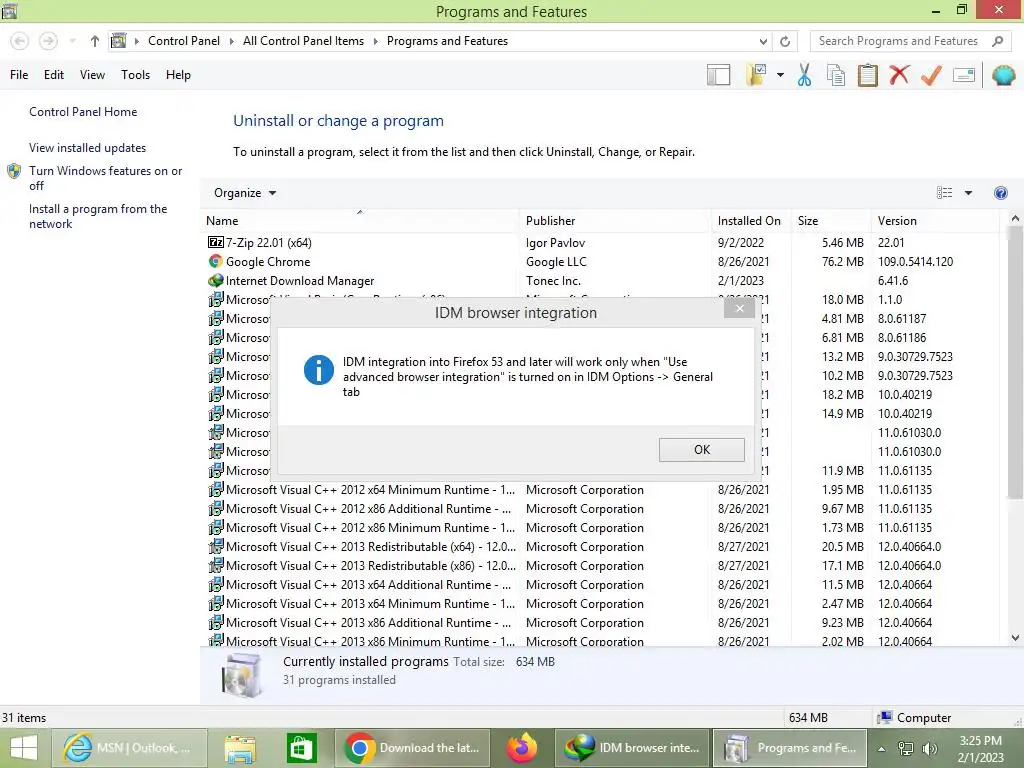Expand the address bar history dropdown
The height and width of the screenshot is (768, 1024).
[763, 41]
